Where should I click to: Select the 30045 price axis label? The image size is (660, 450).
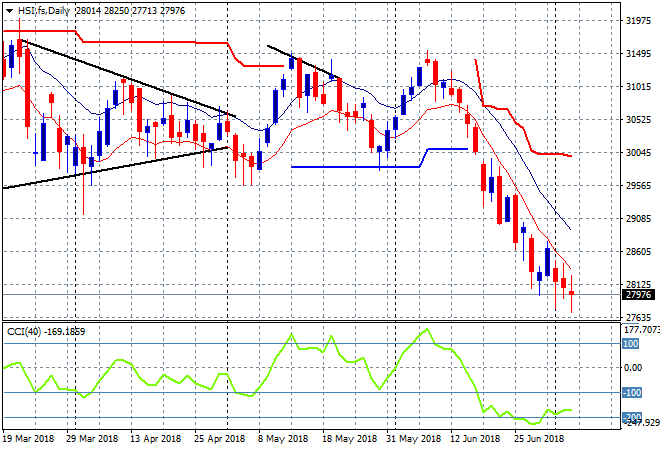tap(638, 153)
